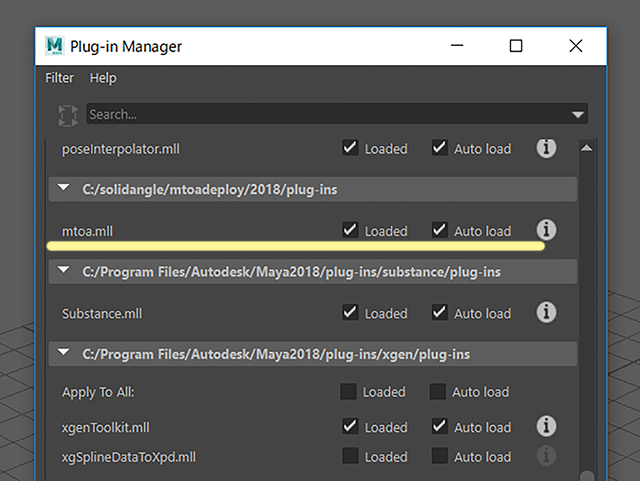Screen dimensions: 640x481
Task: Open info for poseInterpolator.mll plug-in
Action: tap(546, 148)
